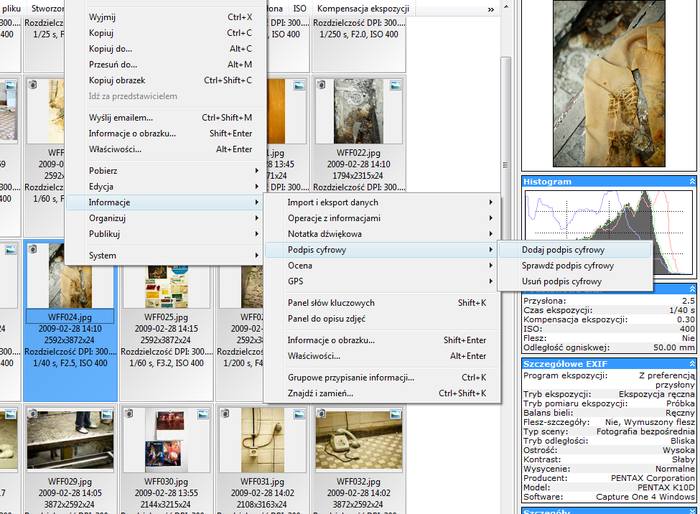Open Panel do opisu zdjęć
700x514 pixels.
click(x=383, y=319)
